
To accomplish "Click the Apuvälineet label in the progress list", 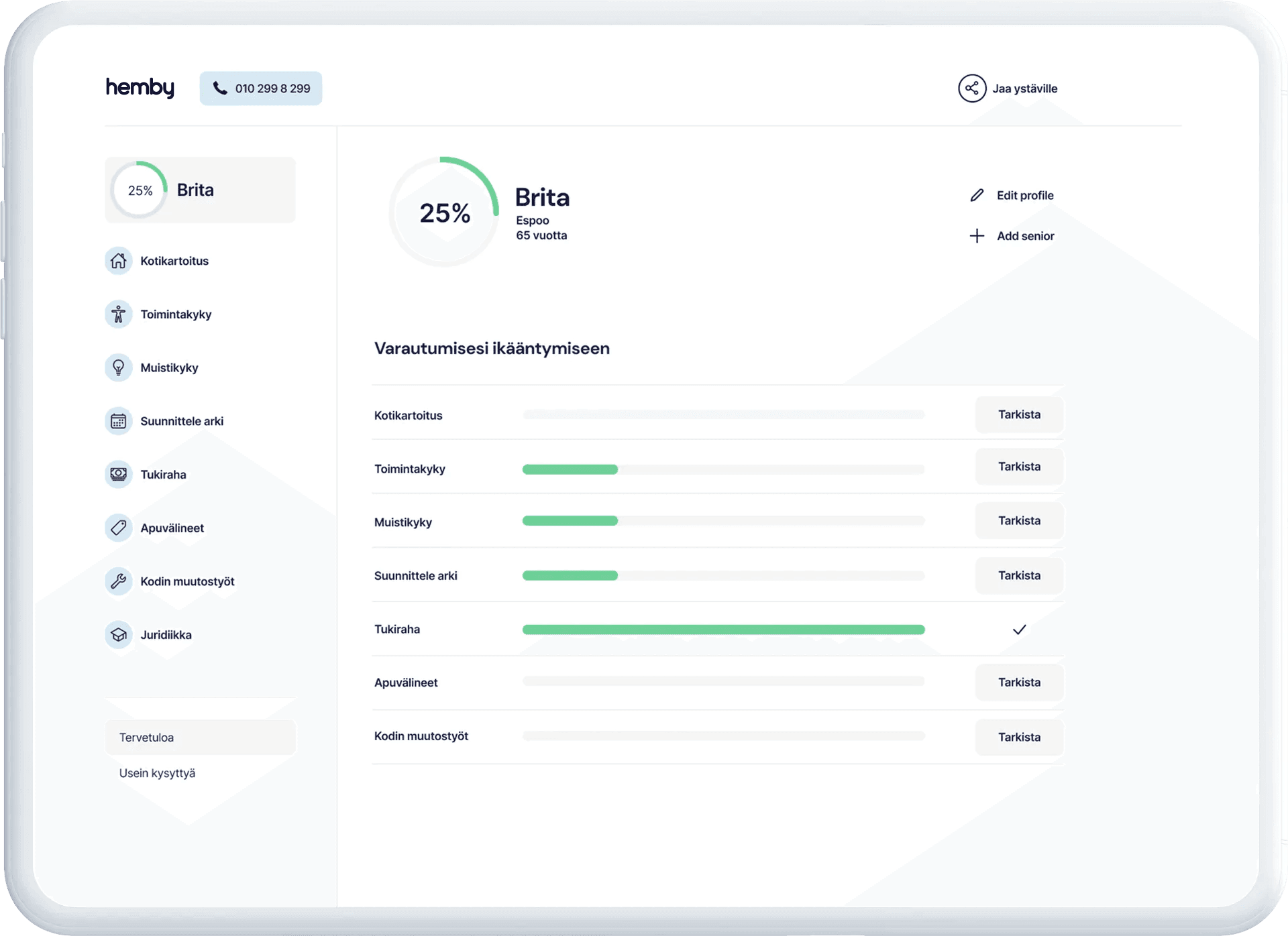I will [405, 683].
